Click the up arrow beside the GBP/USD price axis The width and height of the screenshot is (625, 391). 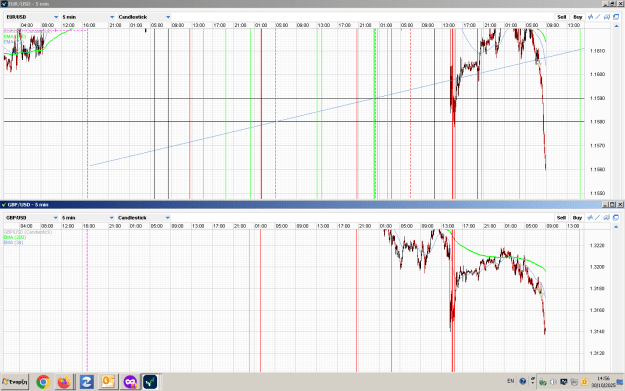(x=617, y=227)
